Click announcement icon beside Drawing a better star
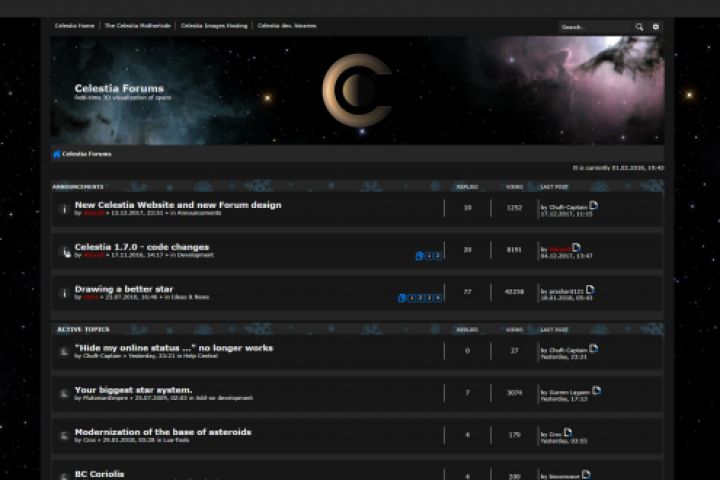The image size is (720, 480). [x=64, y=293]
